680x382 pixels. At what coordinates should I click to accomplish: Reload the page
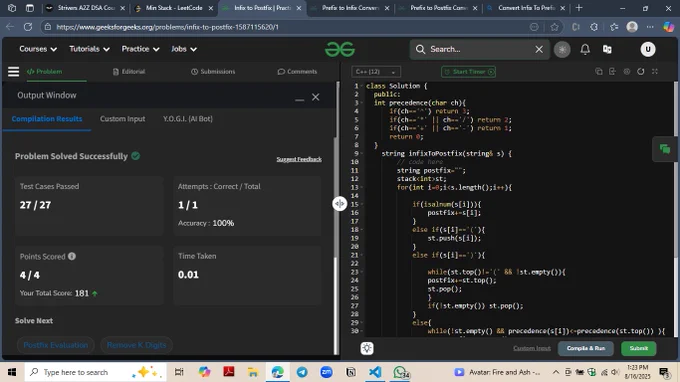tap(28, 27)
